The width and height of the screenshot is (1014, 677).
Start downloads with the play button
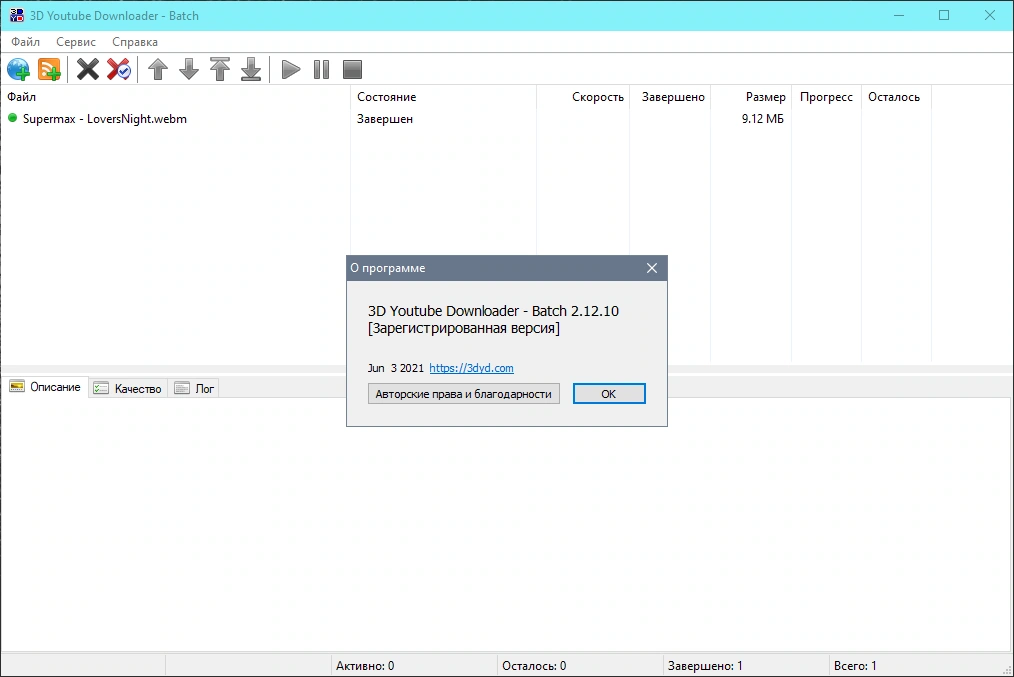point(290,69)
